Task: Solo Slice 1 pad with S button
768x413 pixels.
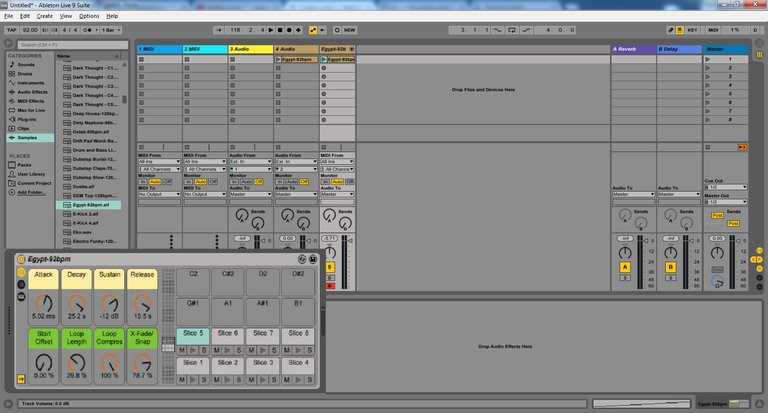Action: click(204, 380)
